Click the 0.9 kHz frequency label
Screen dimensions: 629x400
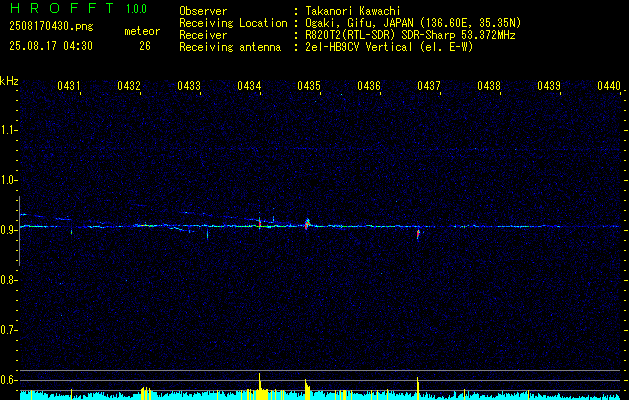[x=8, y=230]
